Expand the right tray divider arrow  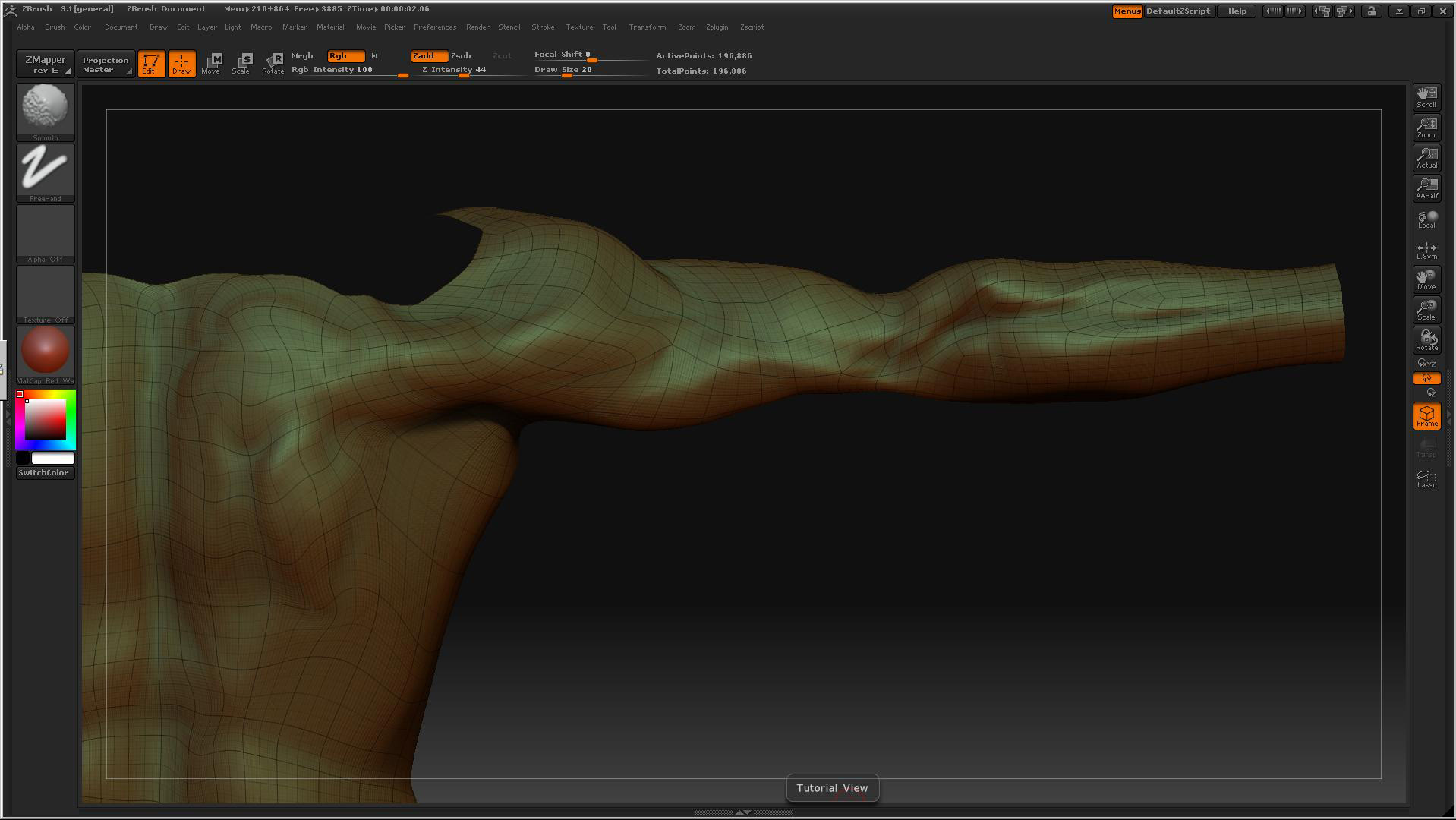pyautogui.click(x=1448, y=417)
